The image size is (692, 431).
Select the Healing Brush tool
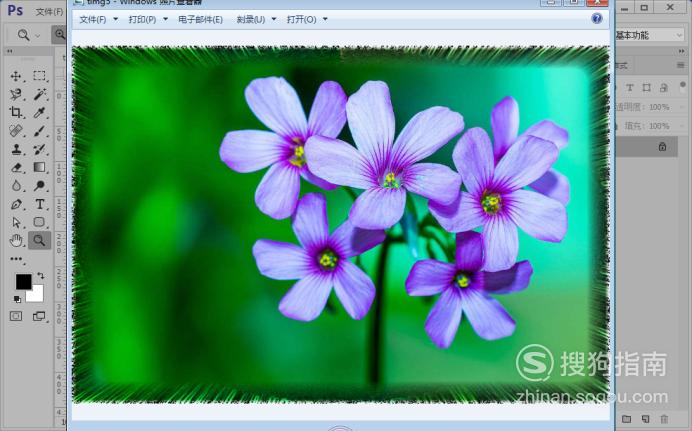tap(16, 131)
